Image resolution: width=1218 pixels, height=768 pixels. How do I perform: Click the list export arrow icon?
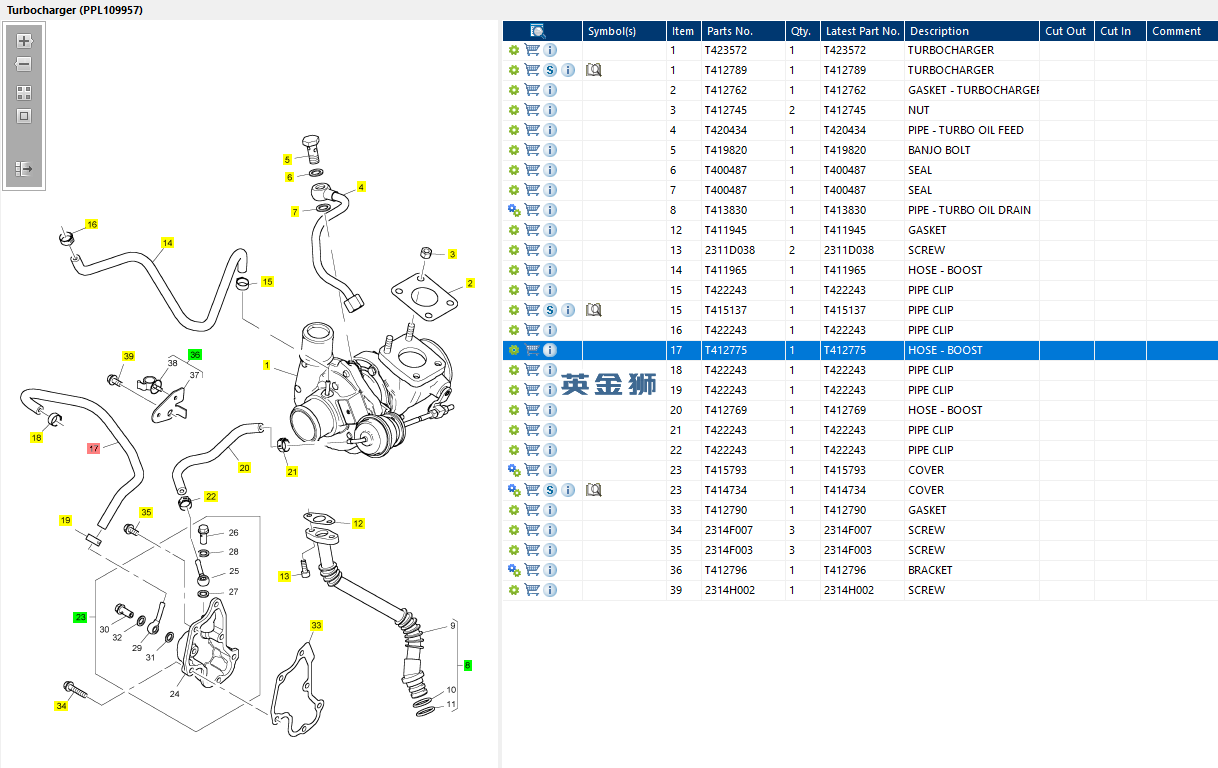tap(25, 169)
